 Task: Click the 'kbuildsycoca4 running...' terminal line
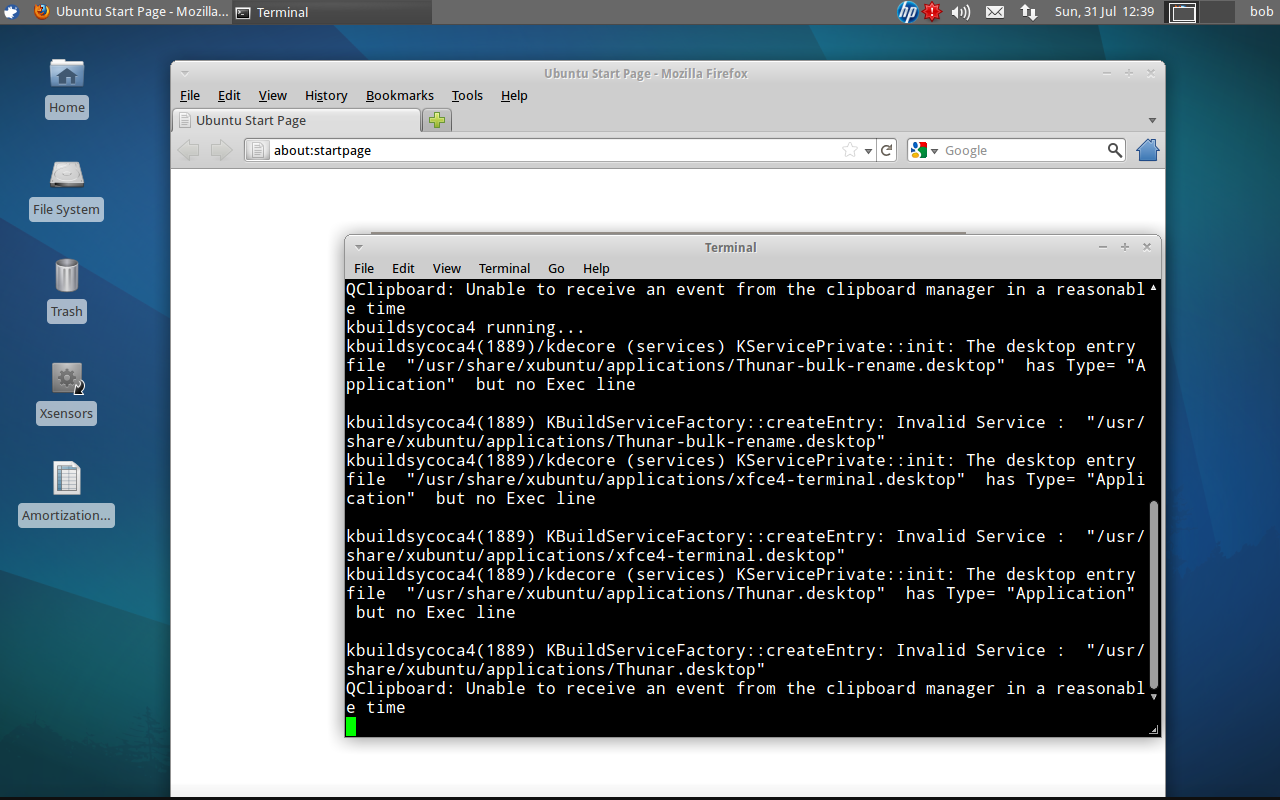click(465, 327)
